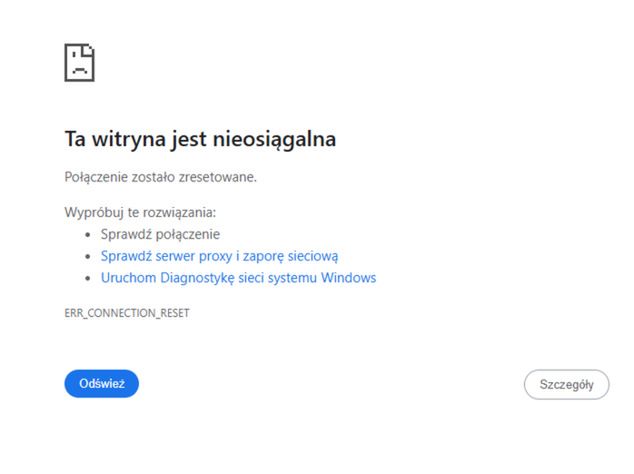This screenshot has height=474, width=634.
Task: Launch "Uruchom Diagnostykę sieci systemu Windows" link
Action: pyautogui.click(x=238, y=277)
